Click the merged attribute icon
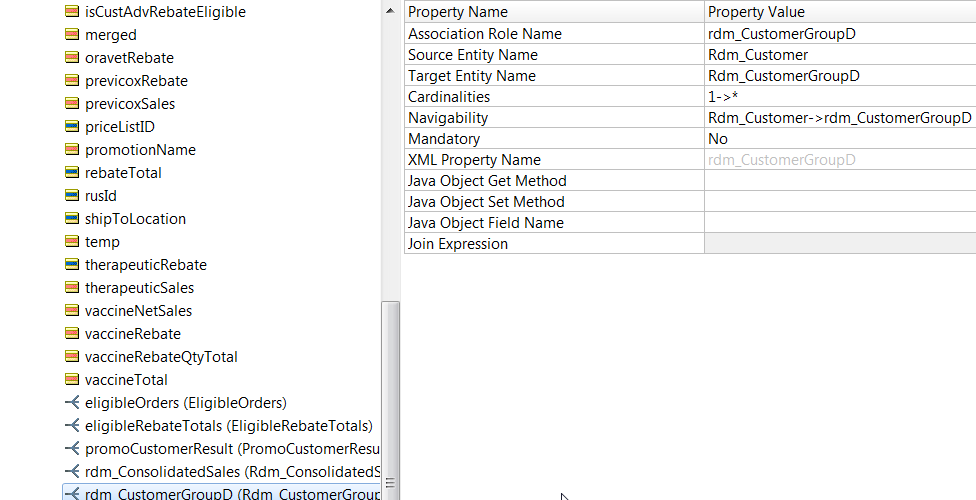The image size is (976, 500). (x=72, y=34)
